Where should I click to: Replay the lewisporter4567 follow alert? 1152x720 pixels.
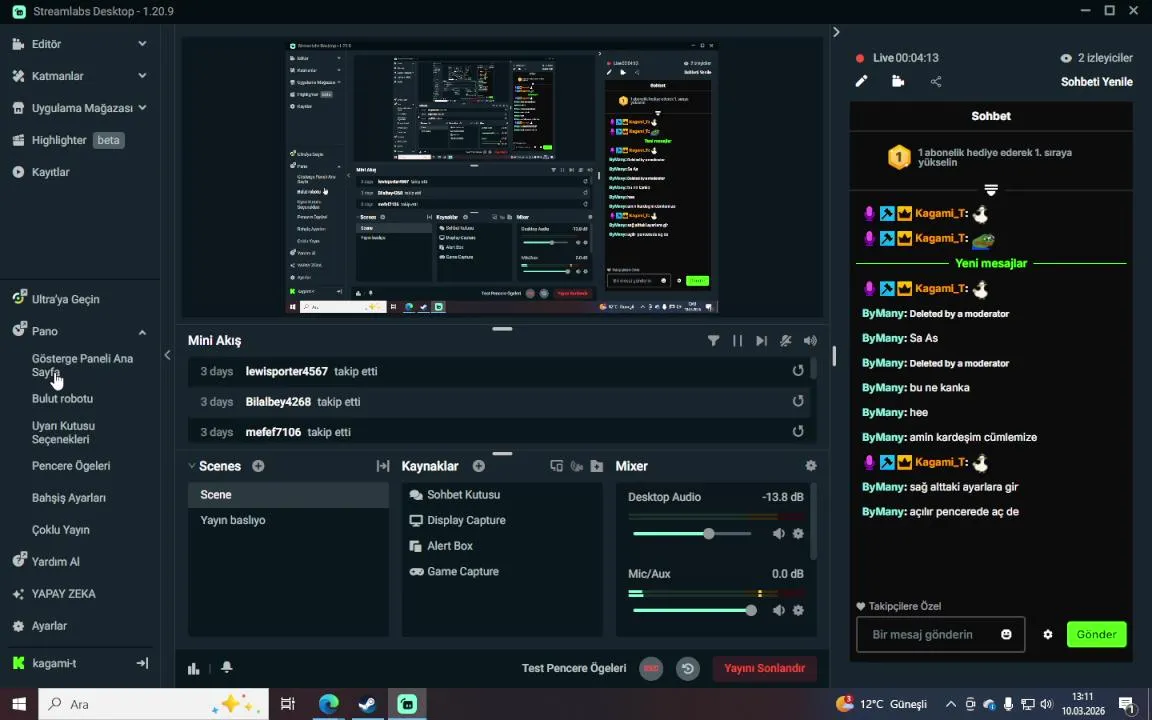pyautogui.click(x=798, y=371)
